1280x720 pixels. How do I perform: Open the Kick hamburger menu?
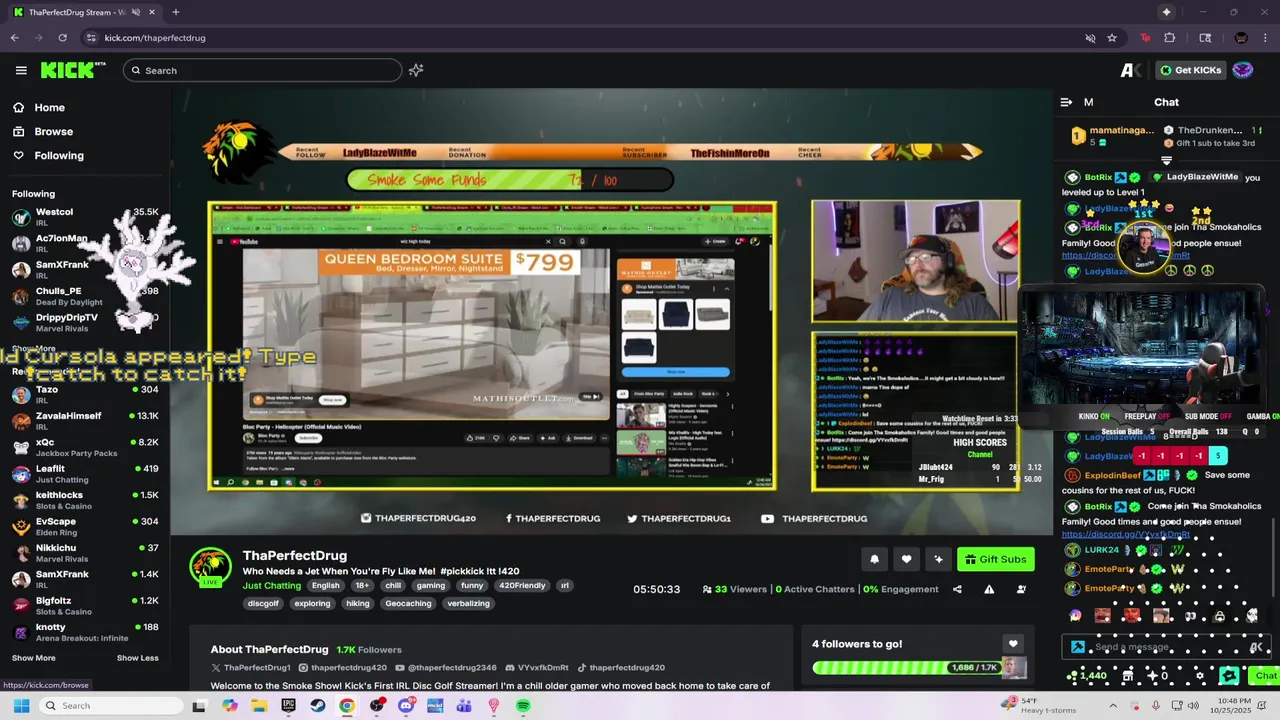(x=21, y=70)
